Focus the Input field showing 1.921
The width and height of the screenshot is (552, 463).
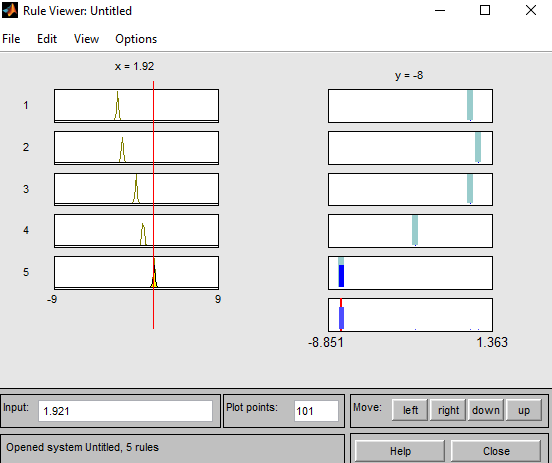(125, 411)
